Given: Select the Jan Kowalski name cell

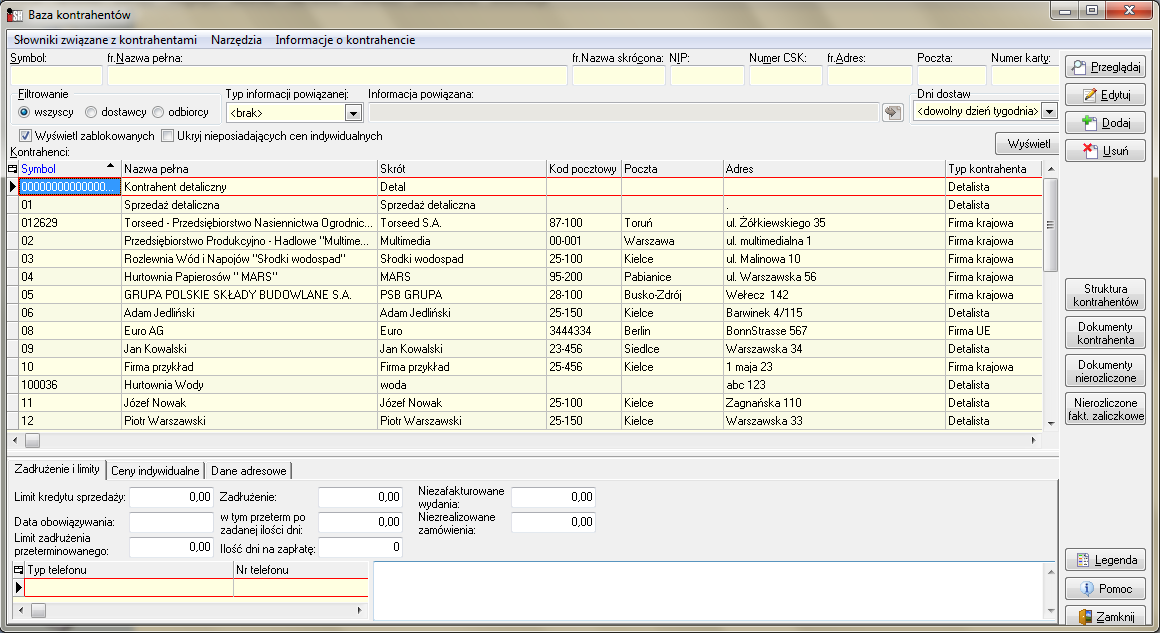Looking at the screenshot, I should click(249, 348).
